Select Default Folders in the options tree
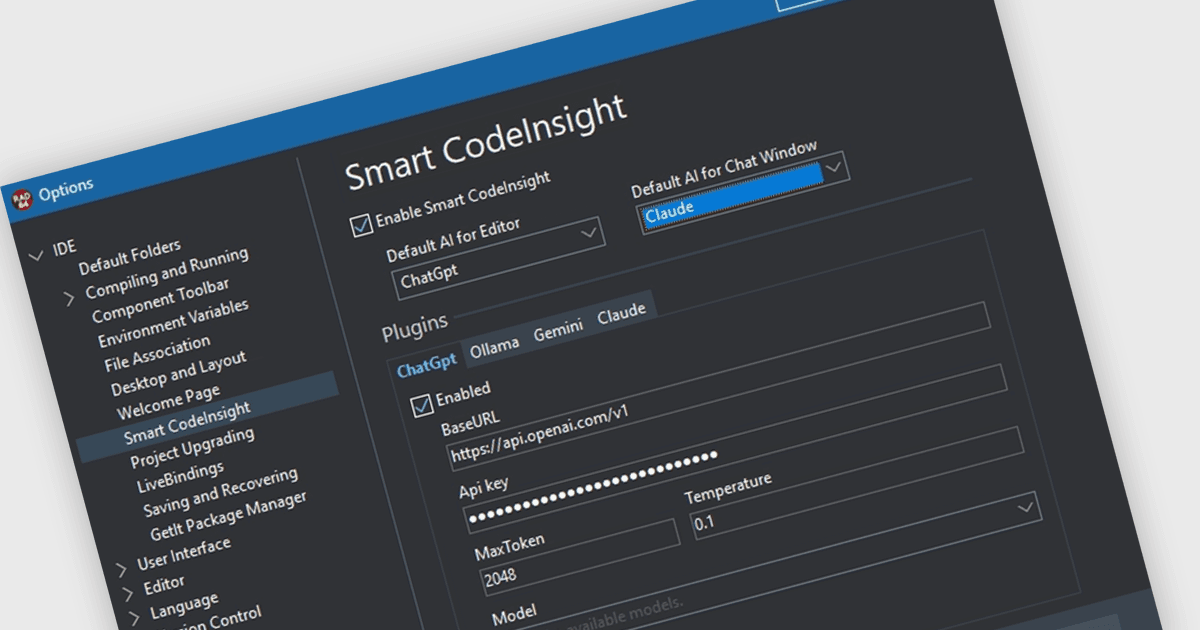This screenshot has height=630, width=1200. coord(130,257)
